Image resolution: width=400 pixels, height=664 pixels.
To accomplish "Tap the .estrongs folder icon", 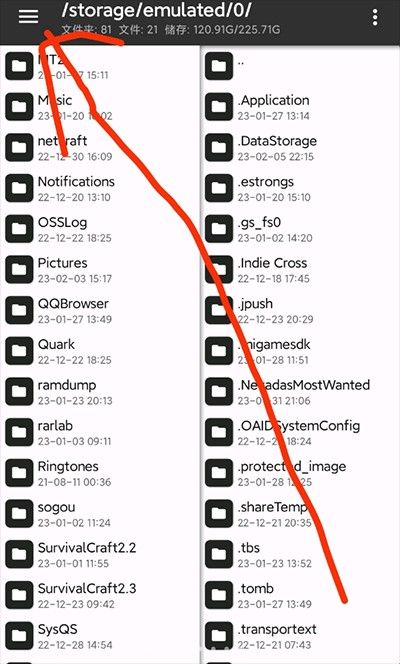I will tap(219, 188).
